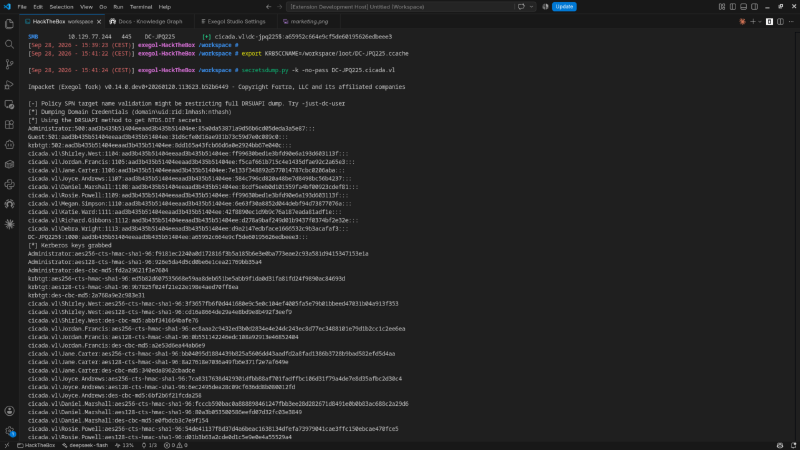This screenshot has width=800, height=450.
Task: Click the starburst icon in activity bar
Action: pos(9,224)
